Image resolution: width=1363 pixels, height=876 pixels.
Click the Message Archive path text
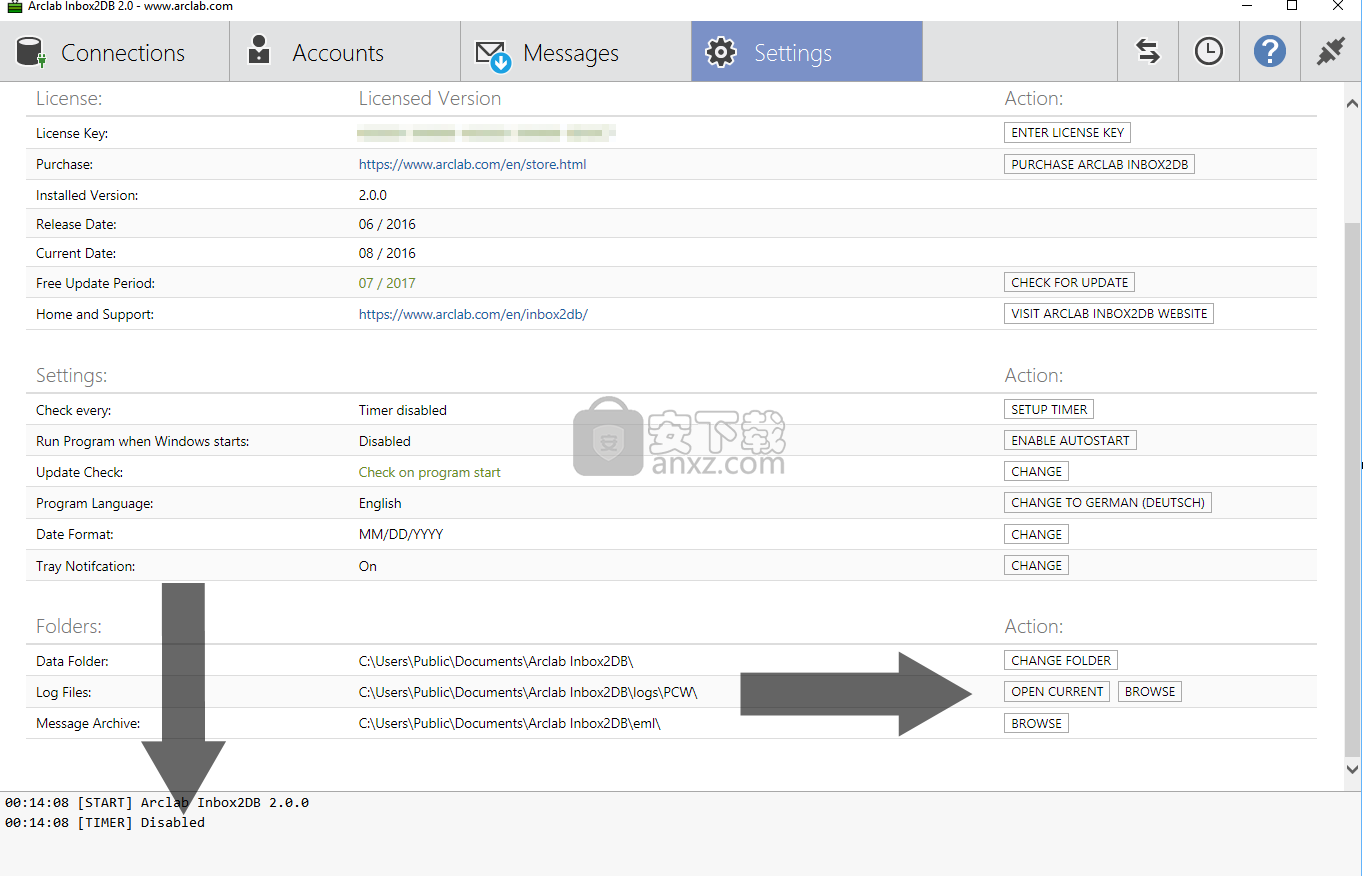pos(510,723)
